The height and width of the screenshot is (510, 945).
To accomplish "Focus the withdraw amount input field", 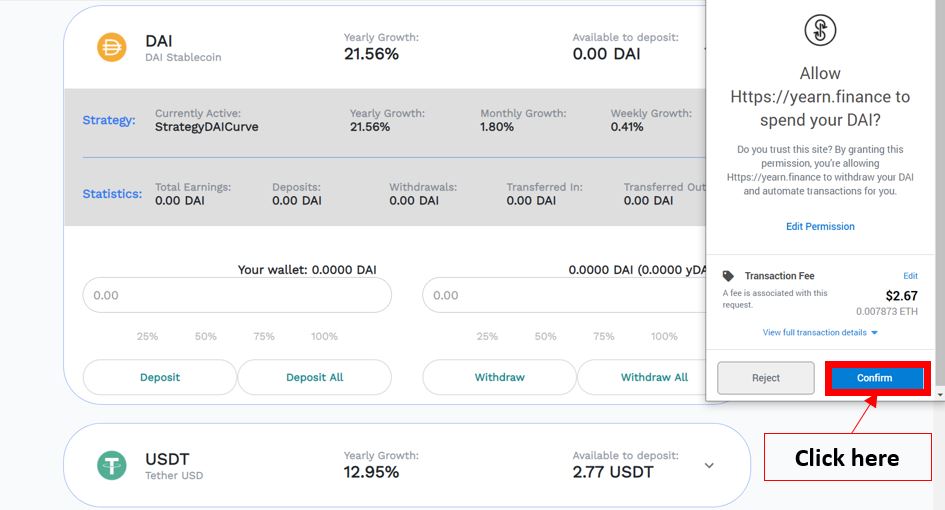I will [565, 295].
